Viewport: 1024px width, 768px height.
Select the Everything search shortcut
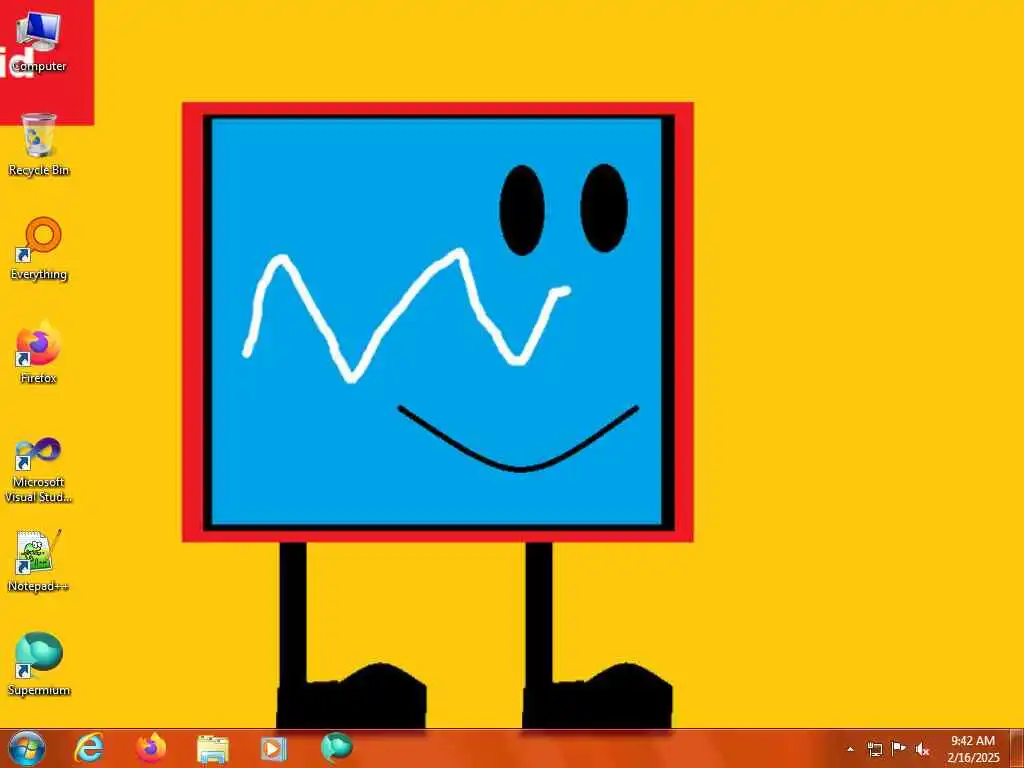click(x=39, y=249)
